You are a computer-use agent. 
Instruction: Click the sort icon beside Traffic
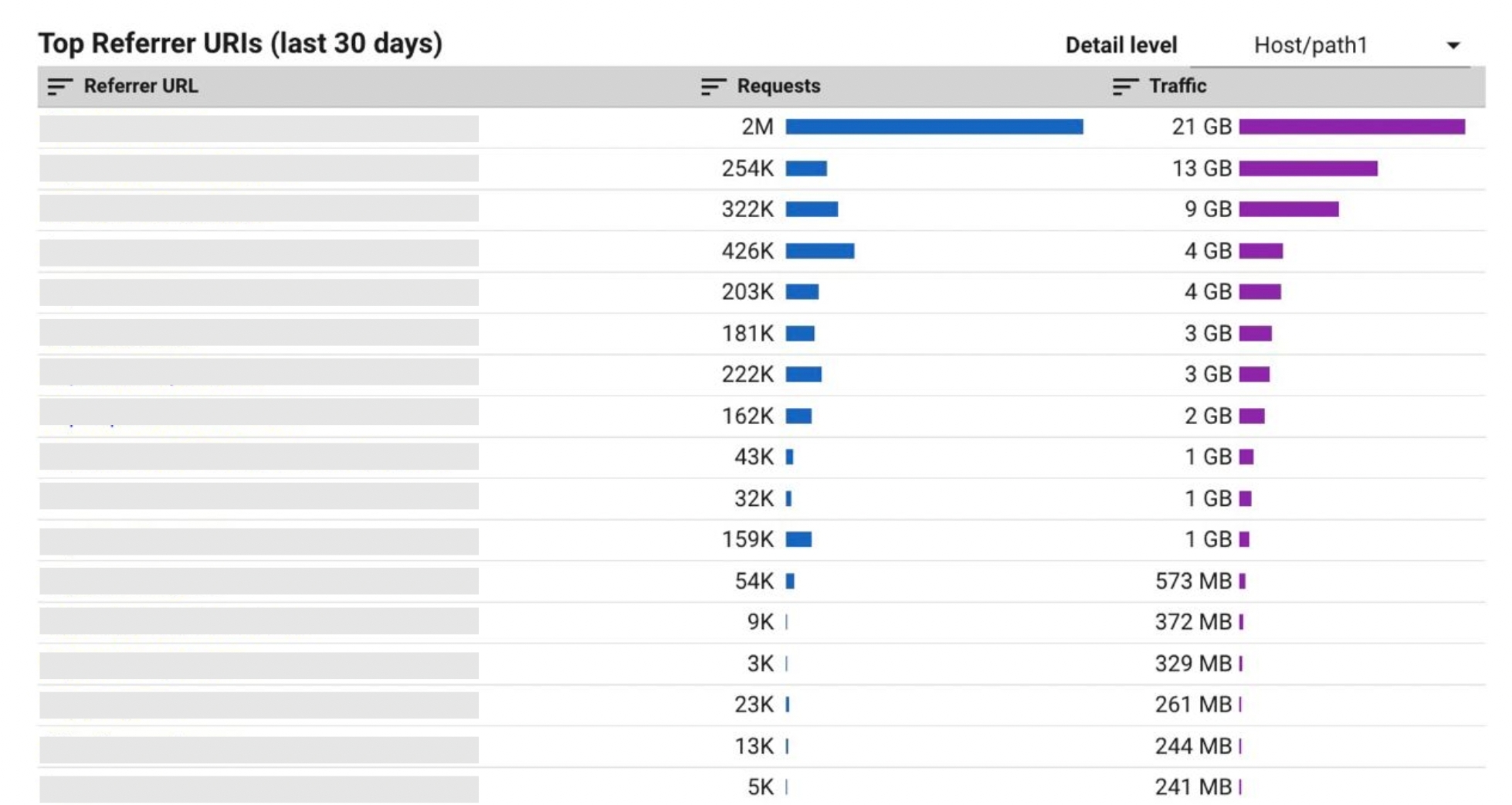(1124, 87)
